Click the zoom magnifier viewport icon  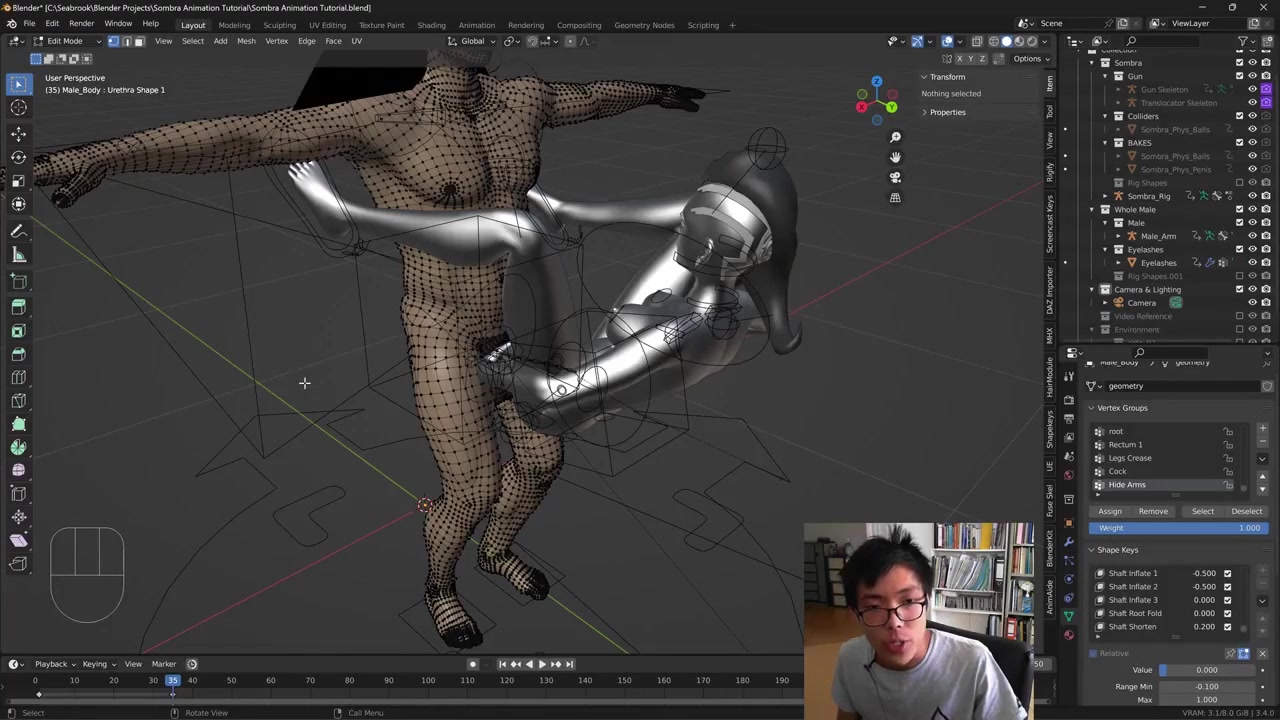pos(895,137)
